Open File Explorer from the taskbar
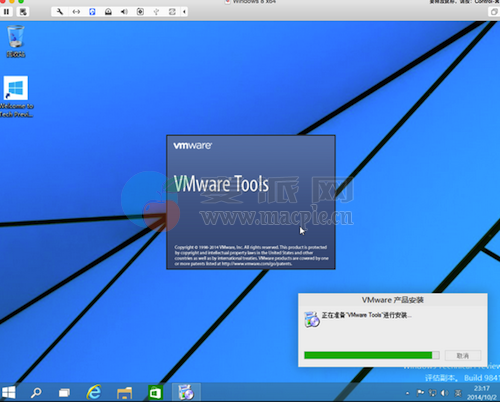 click(124, 393)
